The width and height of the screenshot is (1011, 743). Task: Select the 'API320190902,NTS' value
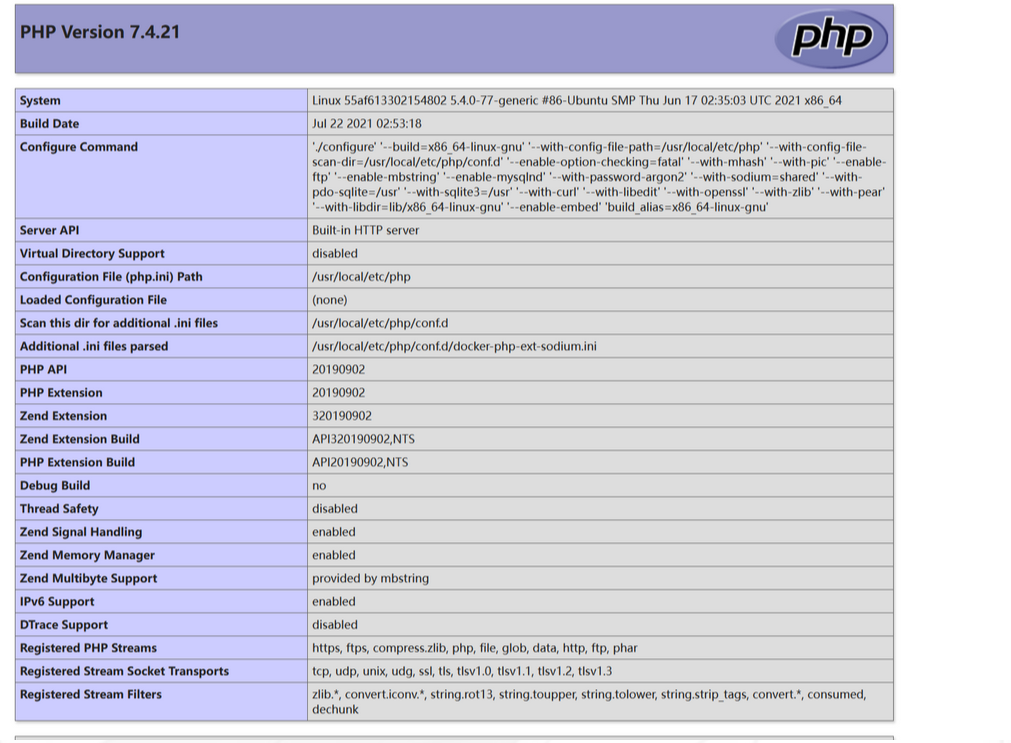coord(363,439)
